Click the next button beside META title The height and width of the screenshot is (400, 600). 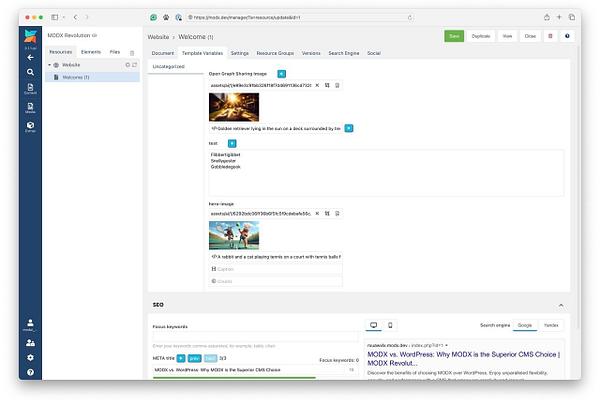tap(210, 358)
